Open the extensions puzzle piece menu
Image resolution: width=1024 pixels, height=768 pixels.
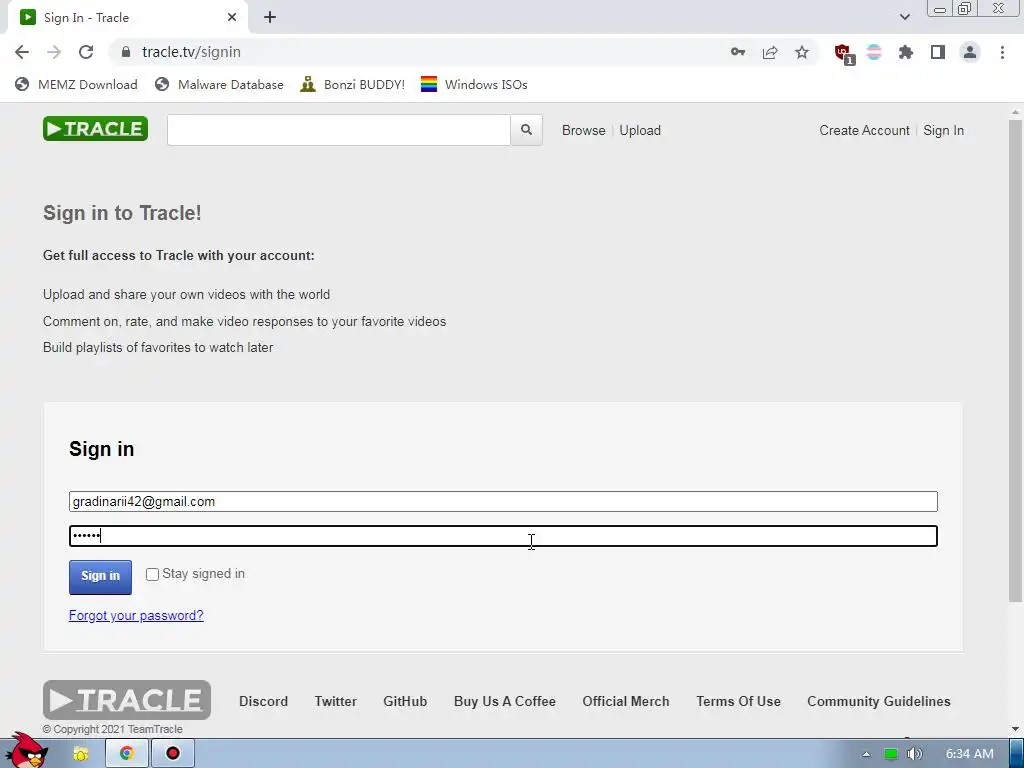906,52
